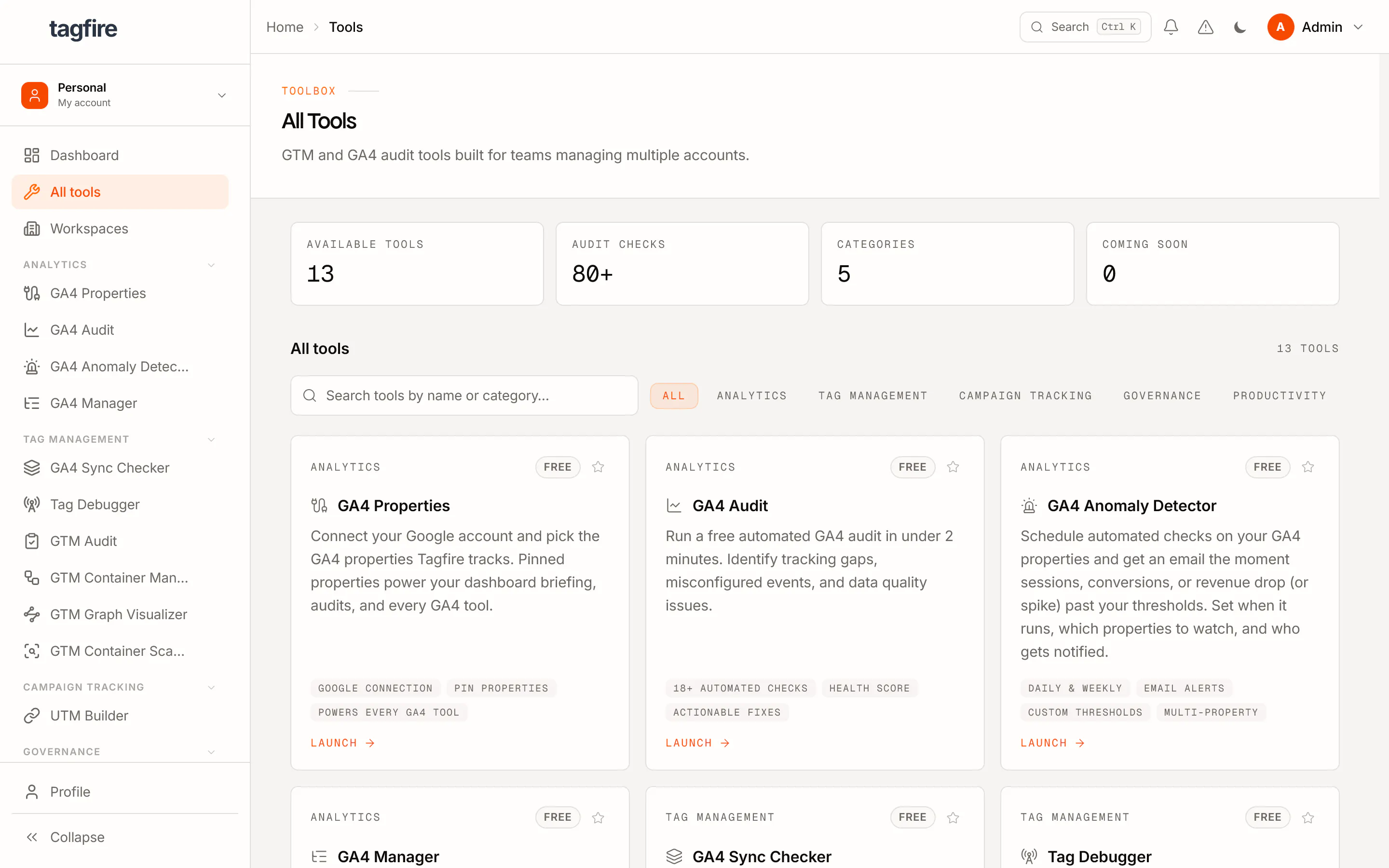Click the GTM Container Manager icon

tap(31, 578)
